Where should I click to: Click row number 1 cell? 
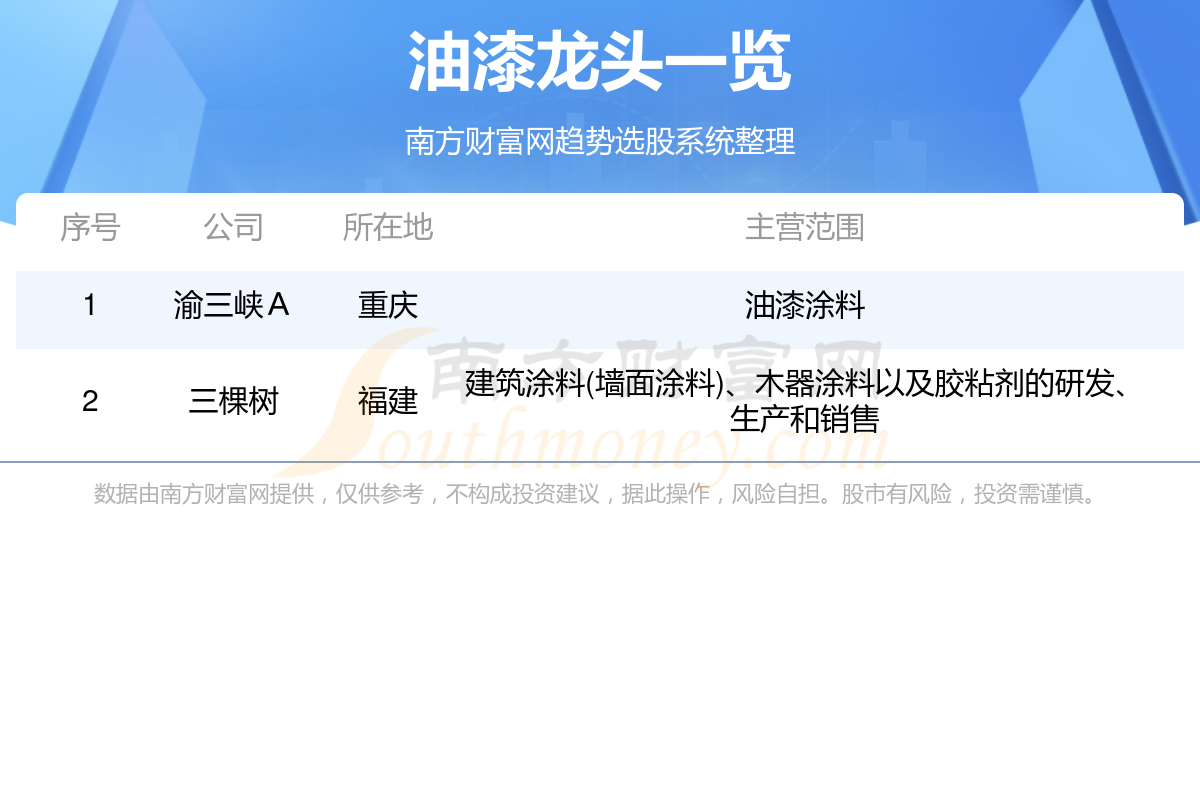tap(90, 305)
